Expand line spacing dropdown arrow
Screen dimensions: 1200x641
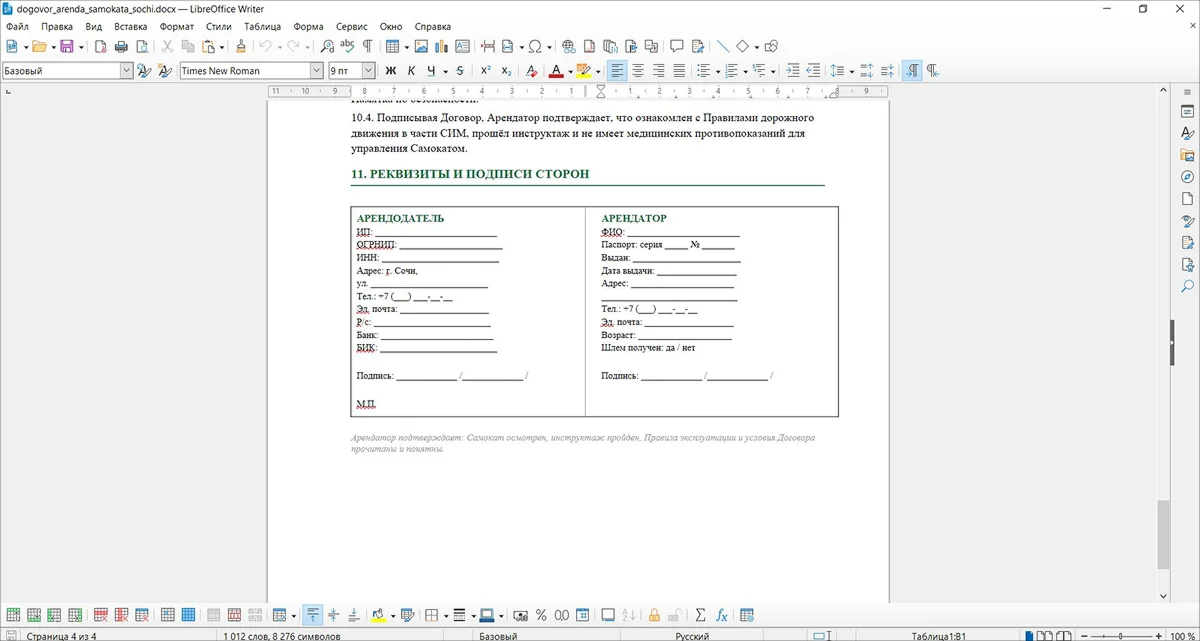(x=851, y=71)
